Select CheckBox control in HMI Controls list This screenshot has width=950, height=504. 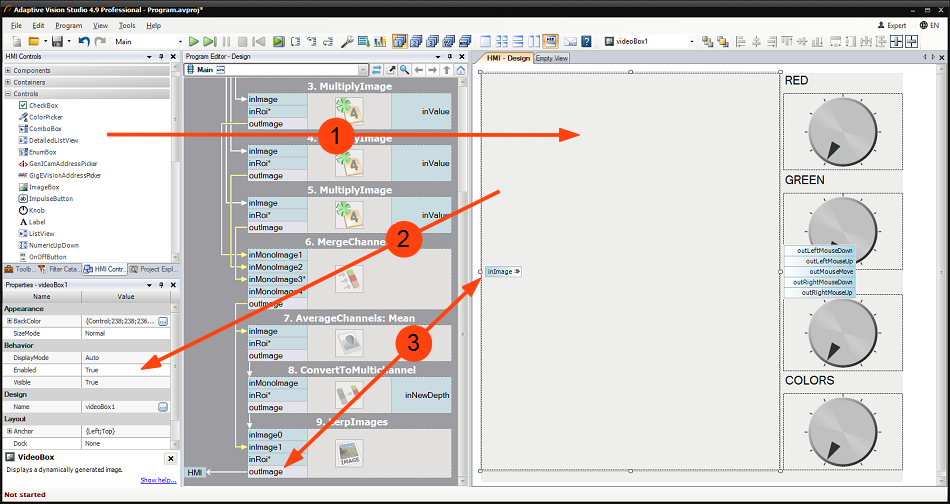tap(43, 105)
